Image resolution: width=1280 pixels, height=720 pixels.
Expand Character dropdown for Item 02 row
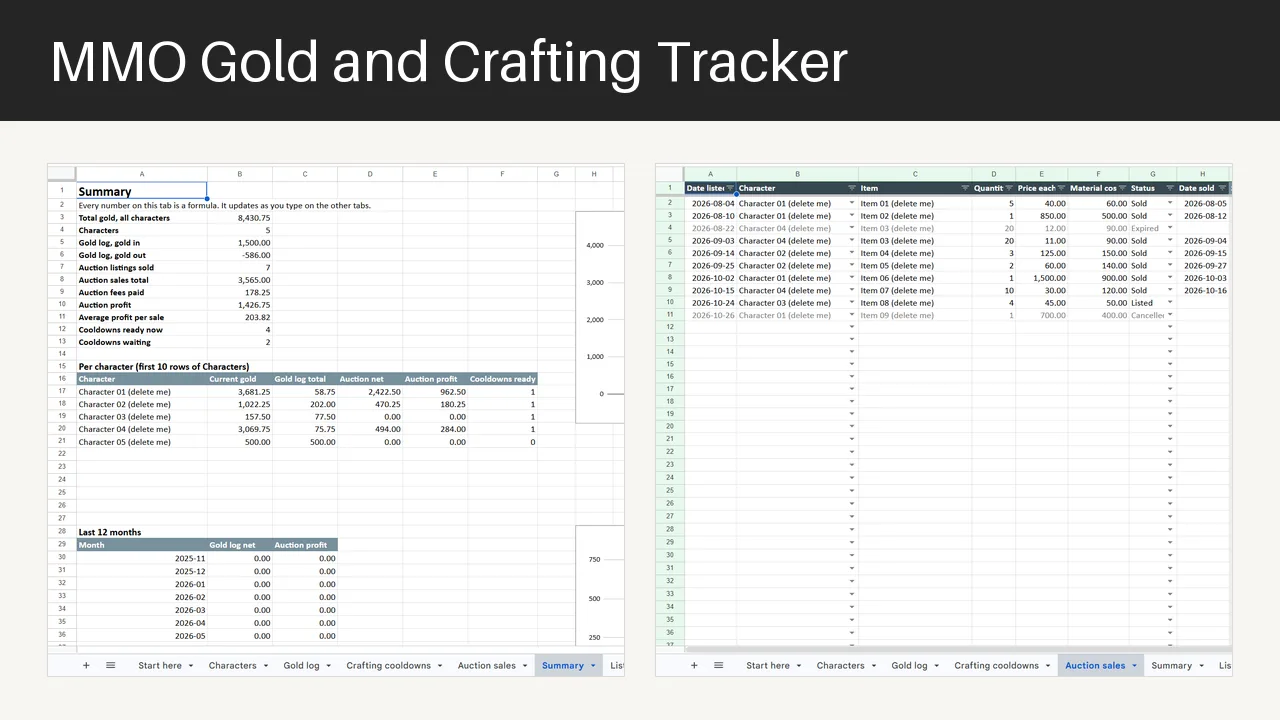click(852, 216)
